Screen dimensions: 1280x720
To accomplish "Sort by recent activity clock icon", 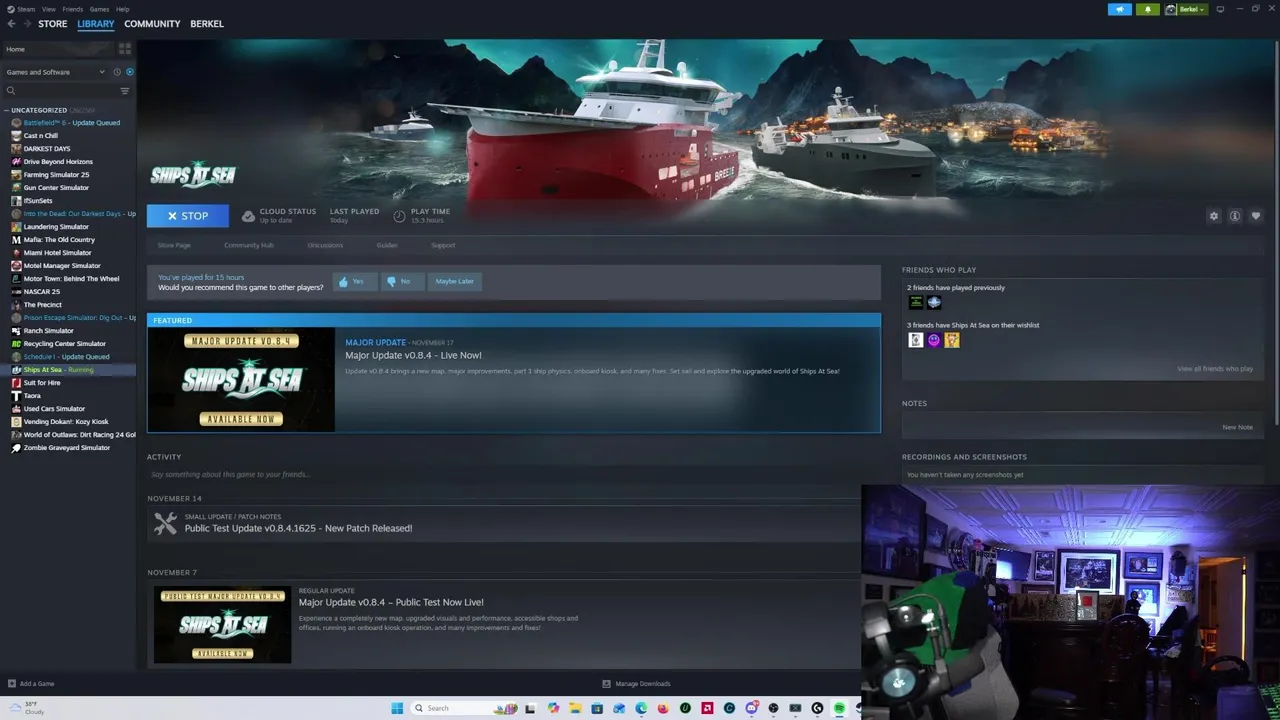I will (117, 72).
